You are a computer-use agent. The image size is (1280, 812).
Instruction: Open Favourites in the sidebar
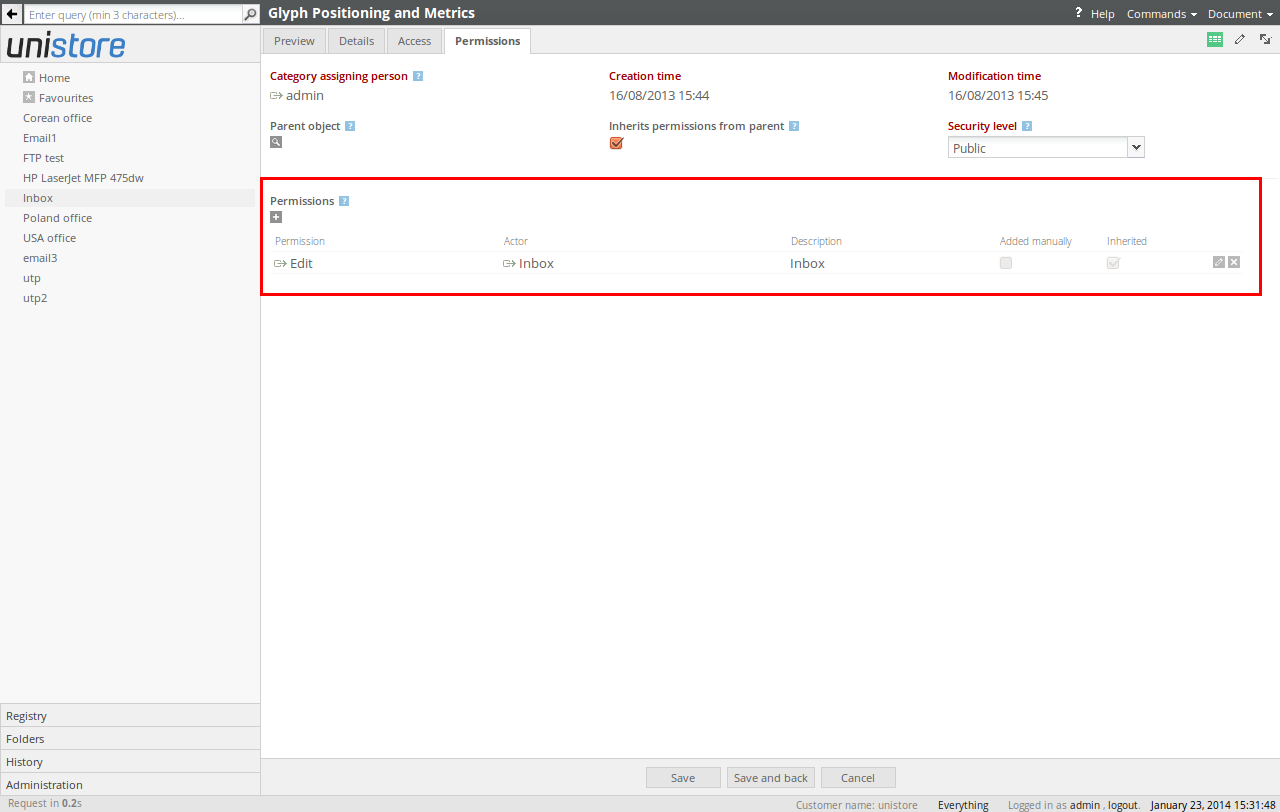point(66,98)
